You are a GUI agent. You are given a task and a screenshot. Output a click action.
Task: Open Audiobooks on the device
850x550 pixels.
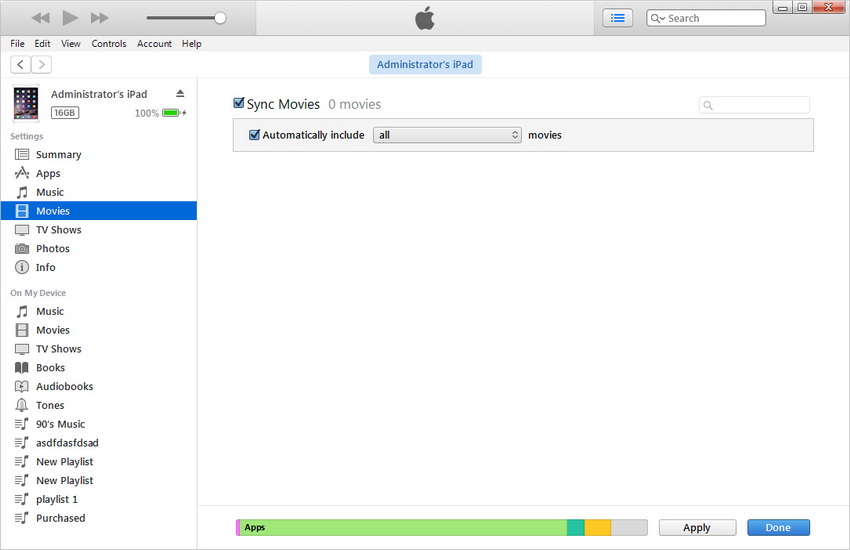64,386
